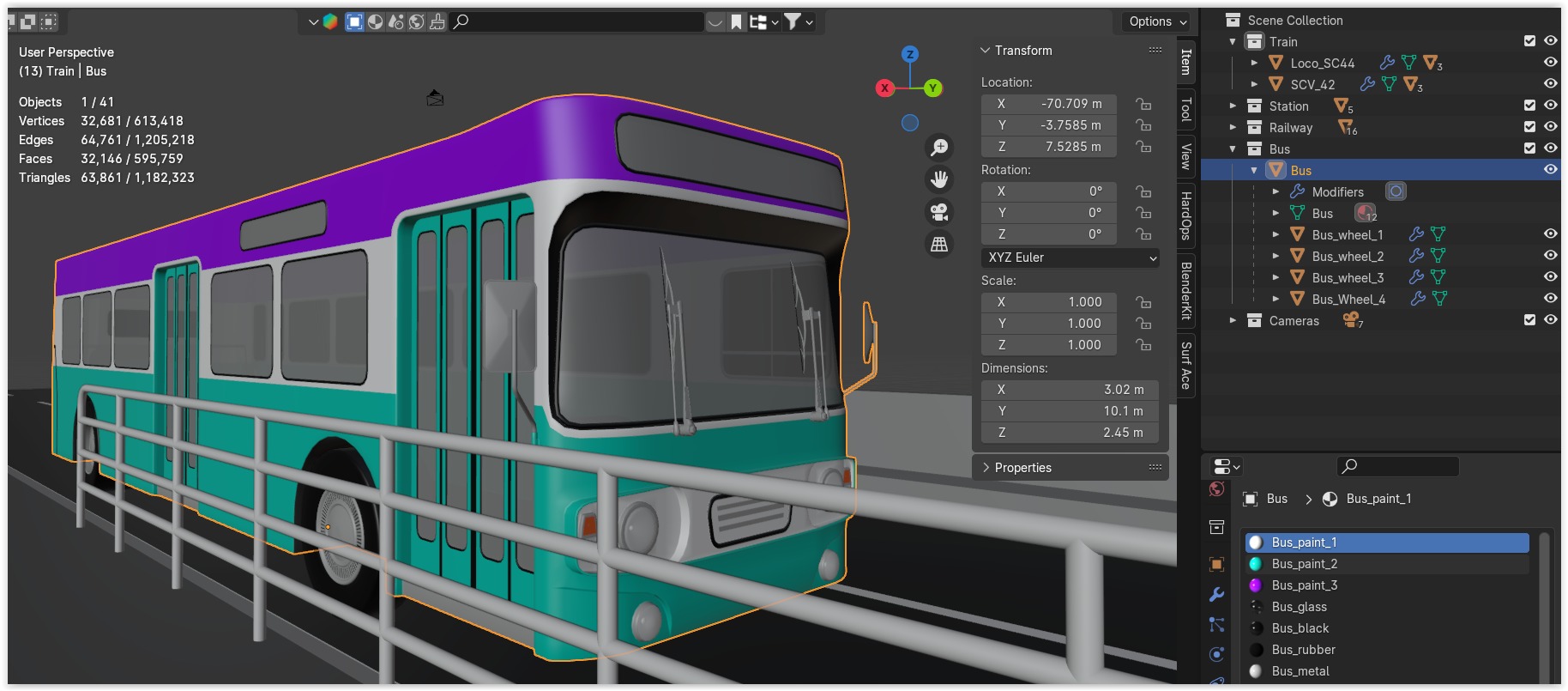
Task: Click the Location X value field
Action: coord(1049,104)
